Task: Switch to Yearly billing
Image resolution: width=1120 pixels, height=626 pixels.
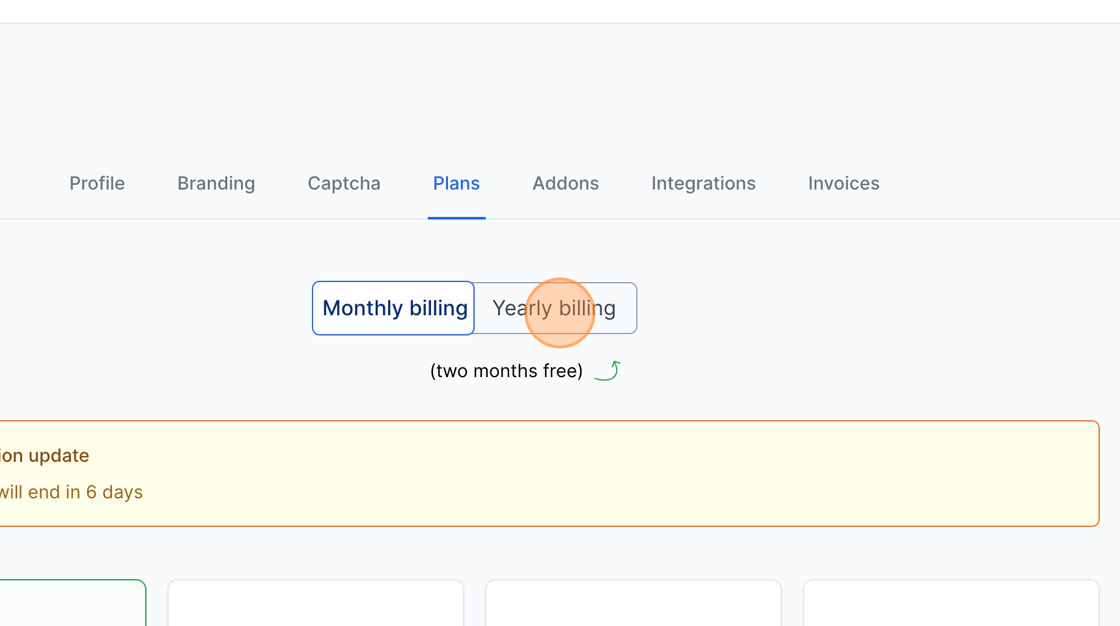Action: pos(554,308)
